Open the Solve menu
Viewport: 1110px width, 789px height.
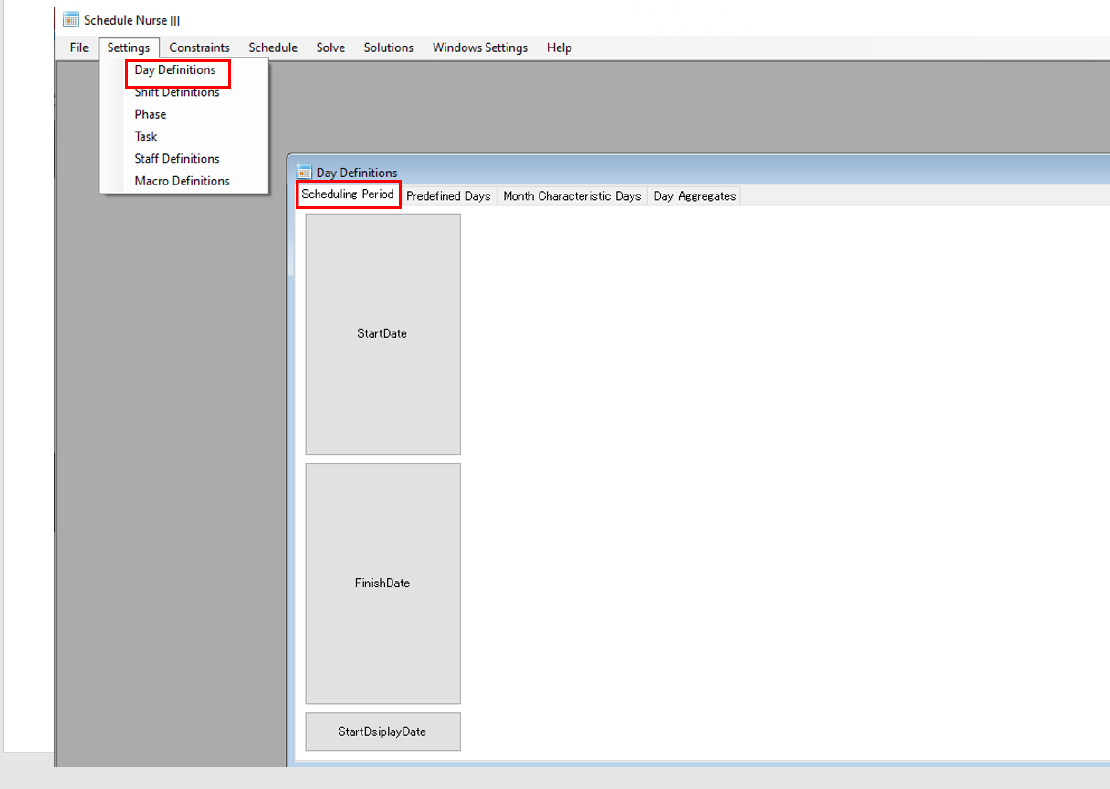(x=331, y=47)
